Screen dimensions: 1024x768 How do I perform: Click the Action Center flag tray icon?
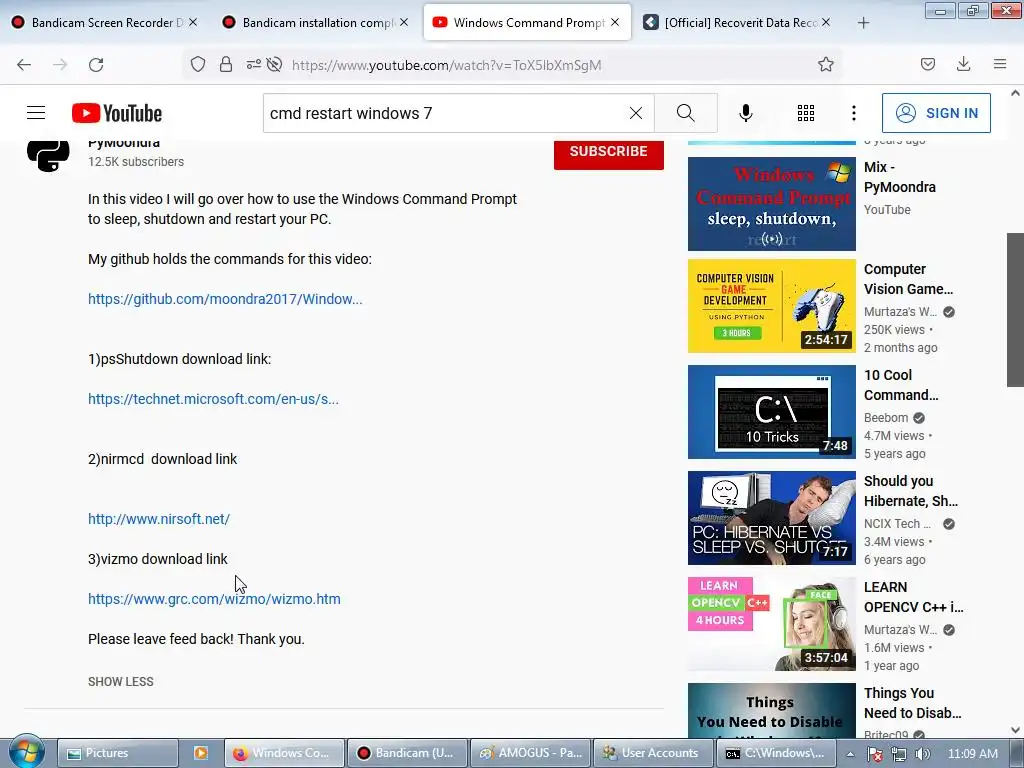875,754
